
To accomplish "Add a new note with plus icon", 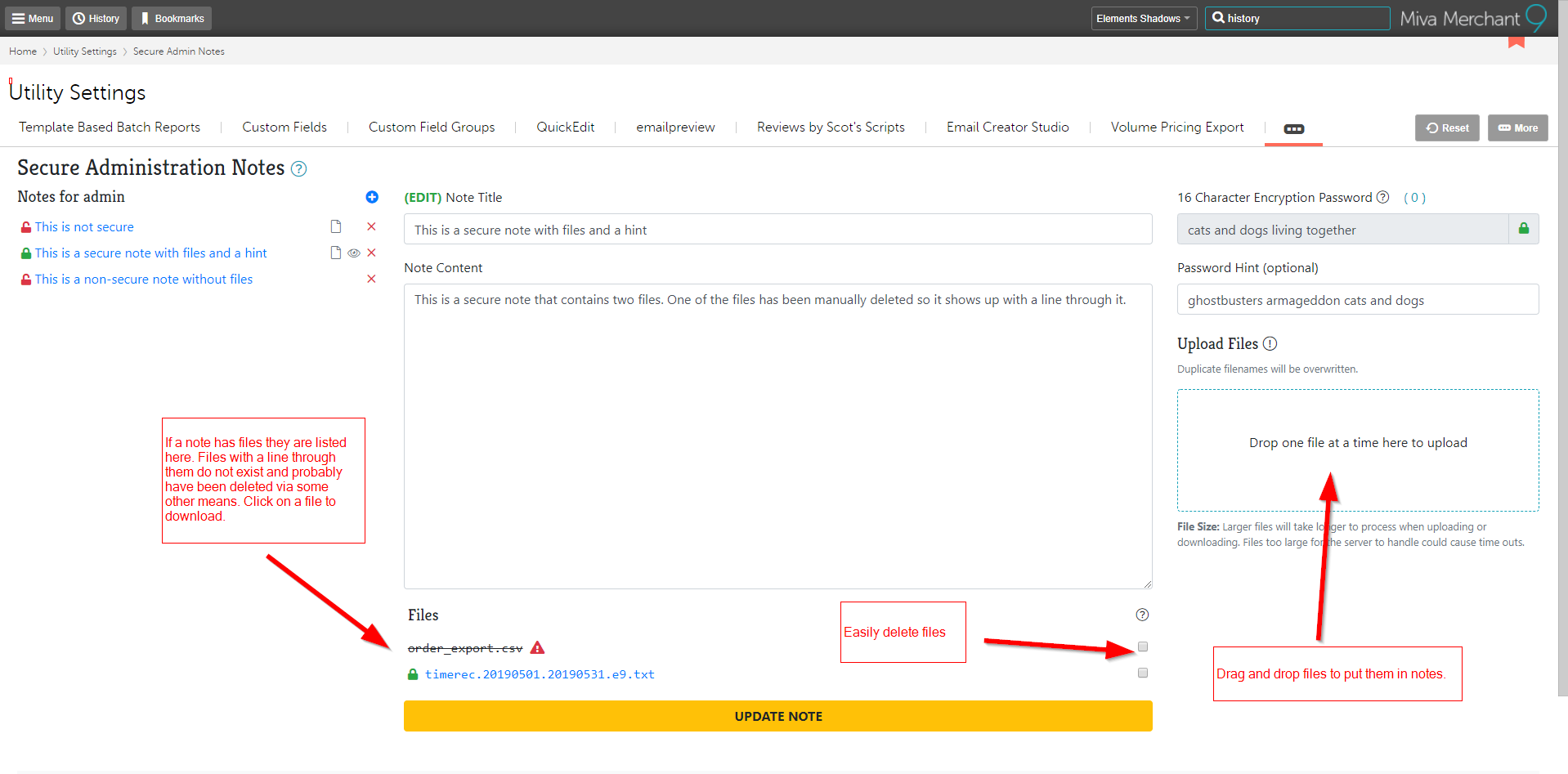I will (x=372, y=197).
